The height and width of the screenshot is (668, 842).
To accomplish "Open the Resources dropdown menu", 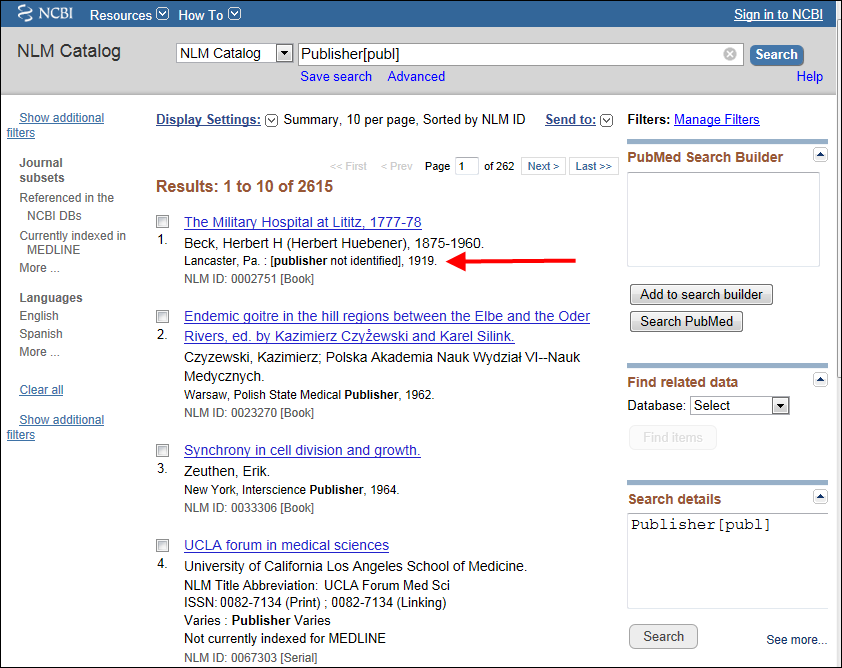I will click(129, 15).
